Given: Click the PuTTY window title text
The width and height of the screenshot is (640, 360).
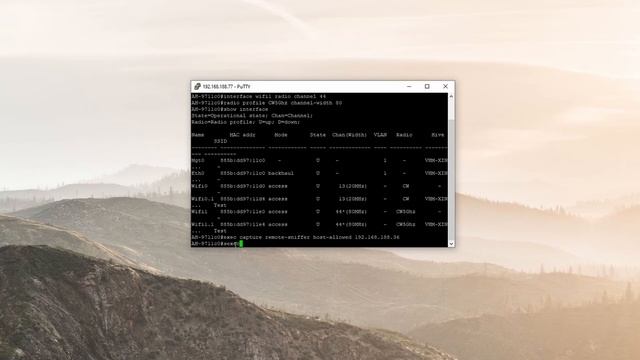Looking at the screenshot, I should (226, 87).
